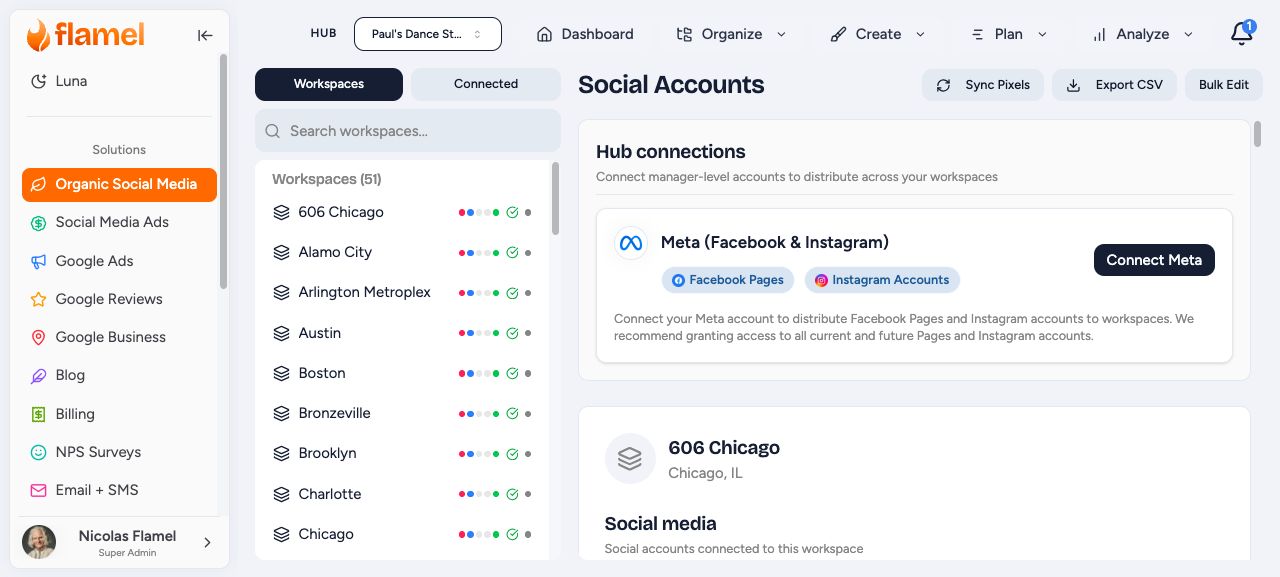Click the Facebook Pages tag
This screenshot has width=1280, height=577.
coord(728,280)
